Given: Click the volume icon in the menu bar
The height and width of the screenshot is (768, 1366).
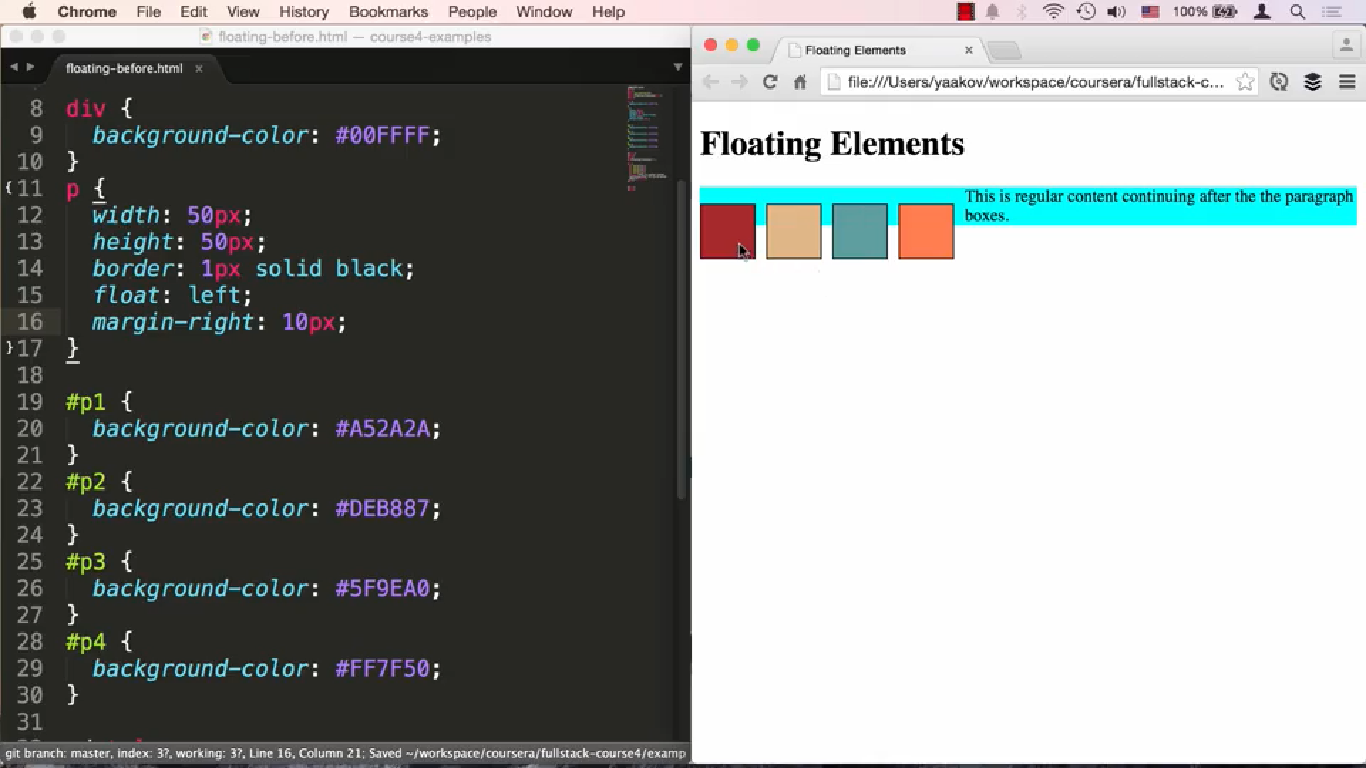Looking at the screenshot, I should (x=1116, y=12).
